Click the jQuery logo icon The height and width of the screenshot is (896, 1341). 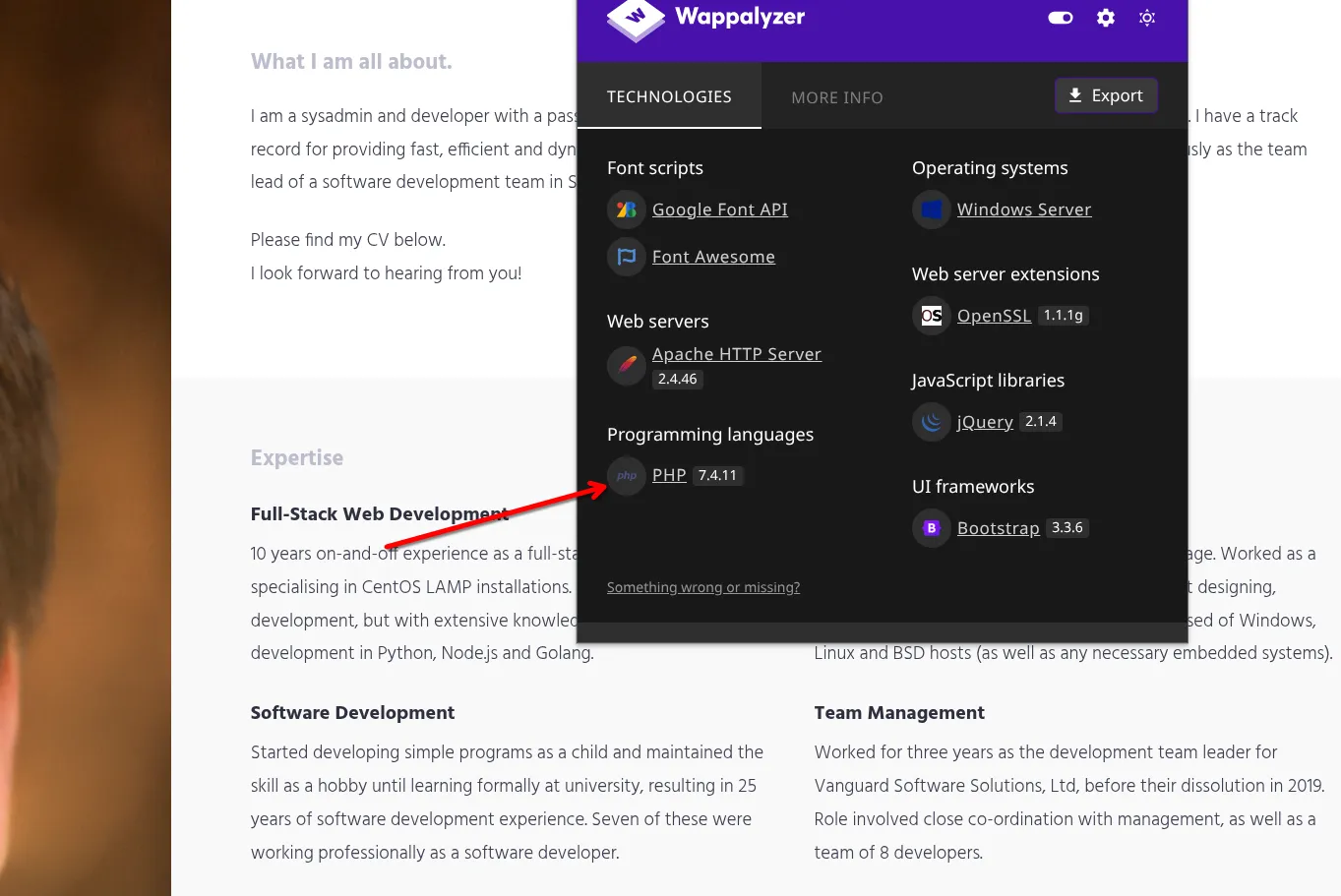click(x=931, y=422)
